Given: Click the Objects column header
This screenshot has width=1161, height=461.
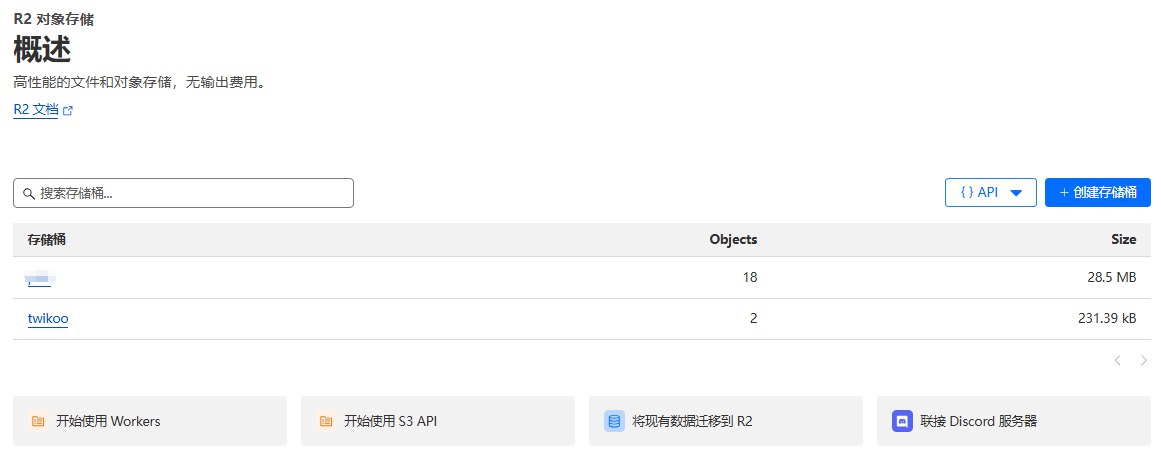Looking at the screenshot, I should coord(733,240).
